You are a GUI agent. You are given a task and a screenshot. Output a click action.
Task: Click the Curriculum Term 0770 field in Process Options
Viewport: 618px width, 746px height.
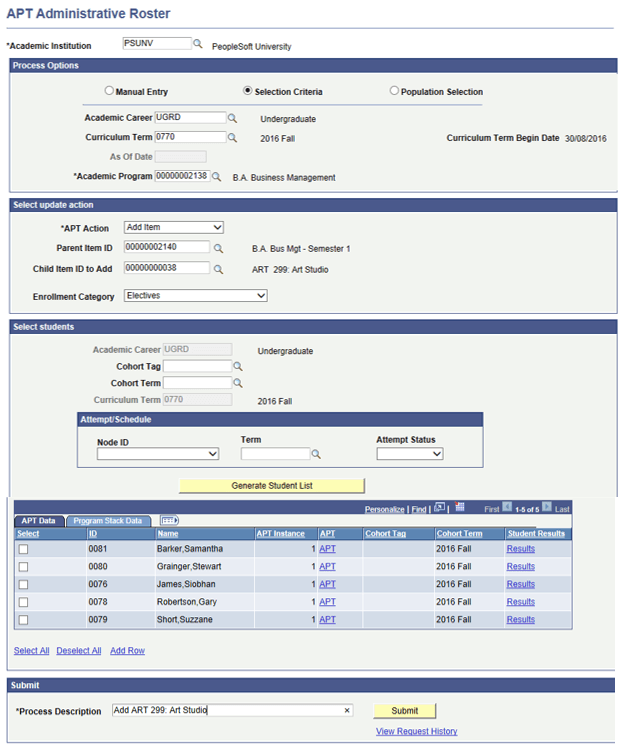[190, 137]
